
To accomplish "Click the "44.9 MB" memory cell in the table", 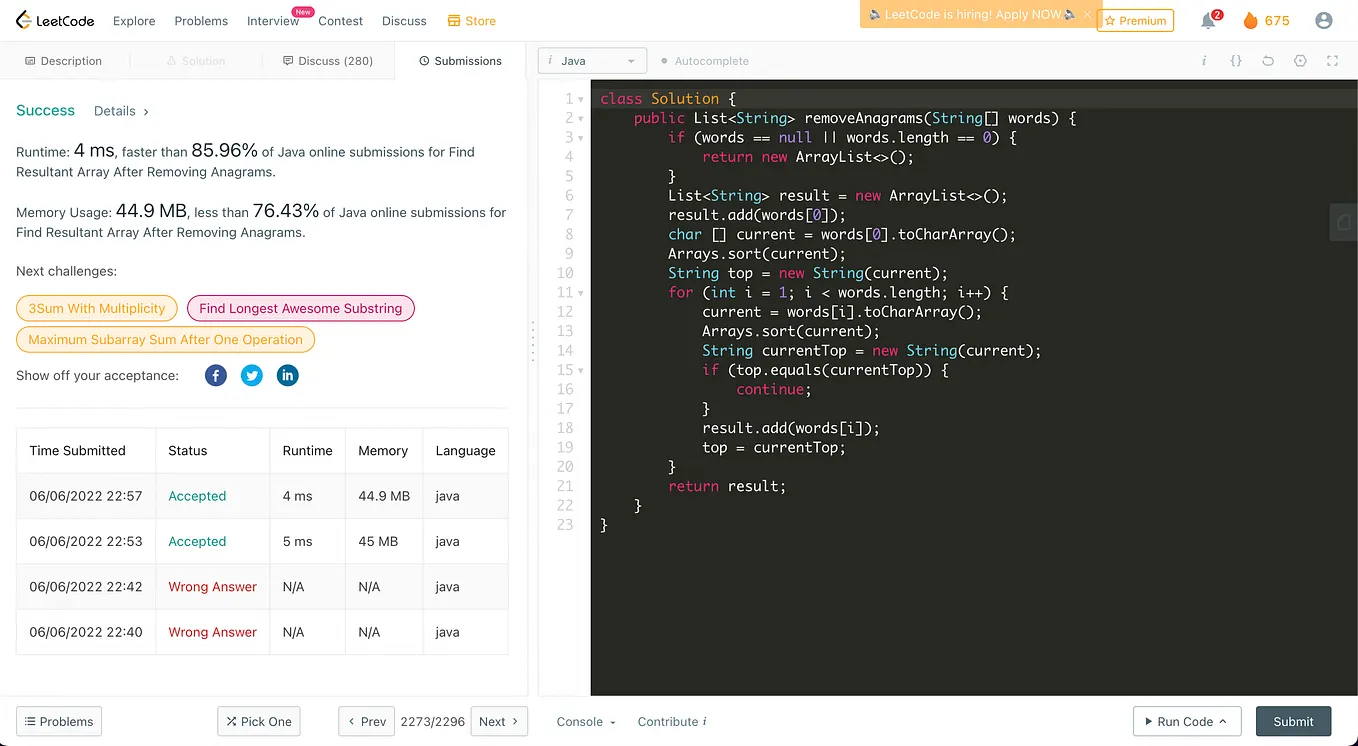I will (384, 496).
